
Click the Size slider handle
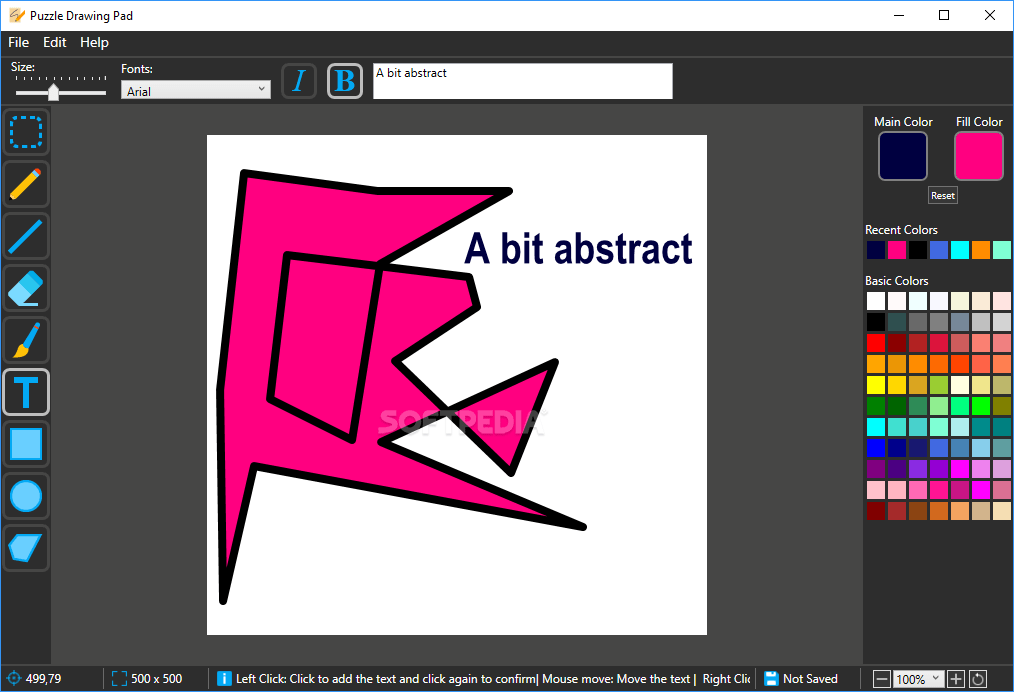click(x=54, y=92)
